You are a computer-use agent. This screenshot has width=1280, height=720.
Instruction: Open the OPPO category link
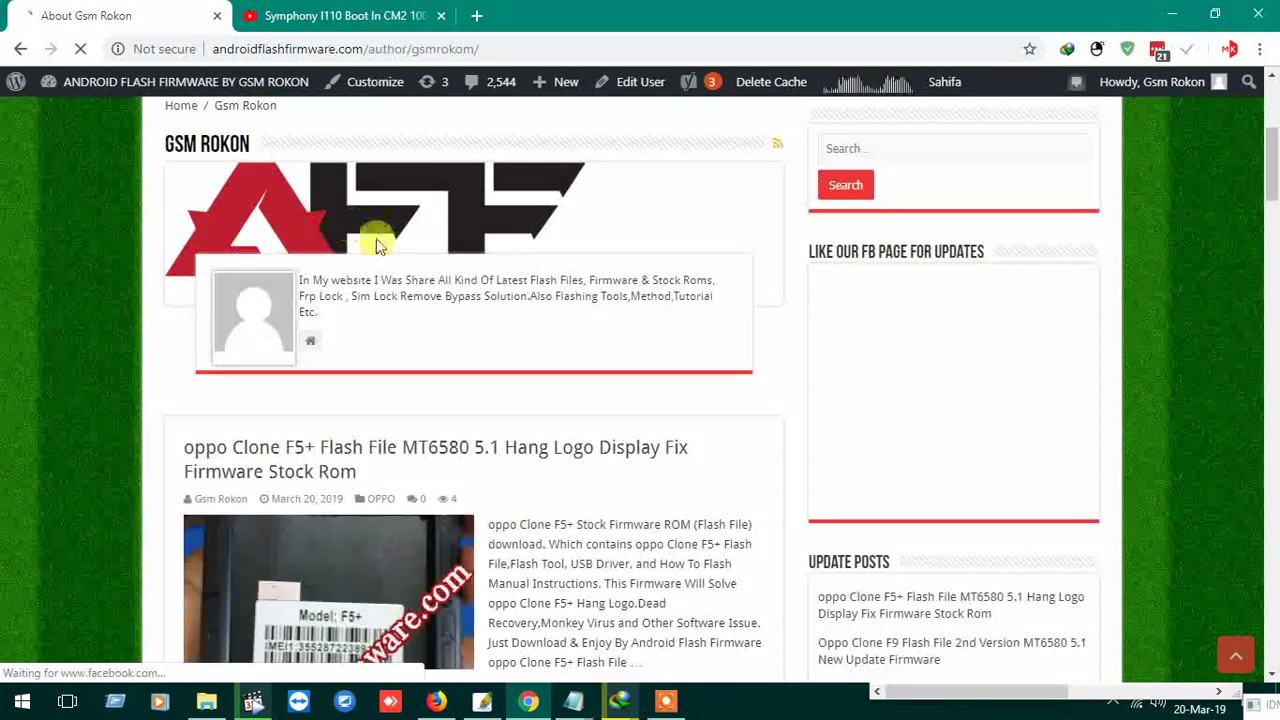pyautogui.click(x=381, y=499)
